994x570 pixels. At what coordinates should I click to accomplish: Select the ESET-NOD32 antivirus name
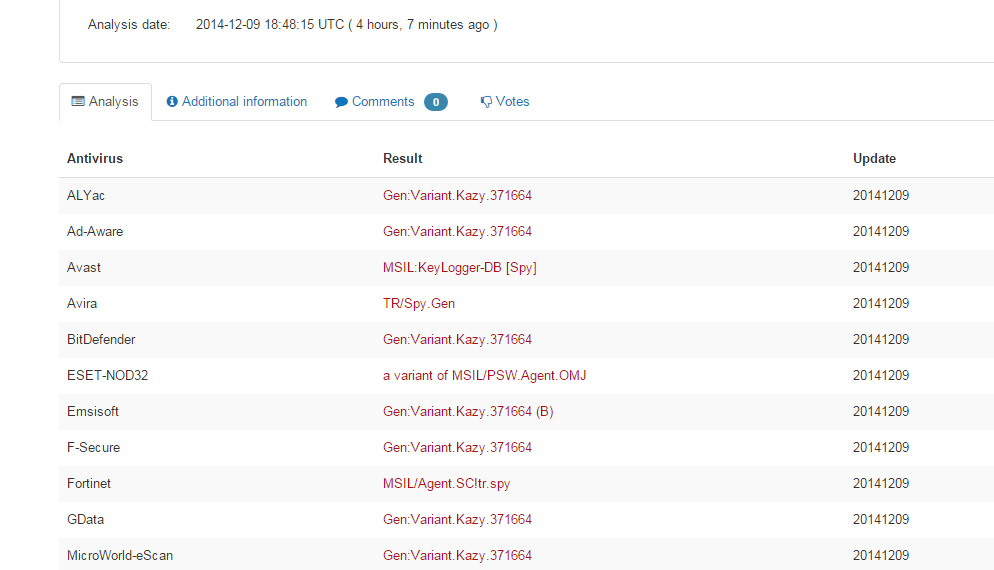point(107,375)
